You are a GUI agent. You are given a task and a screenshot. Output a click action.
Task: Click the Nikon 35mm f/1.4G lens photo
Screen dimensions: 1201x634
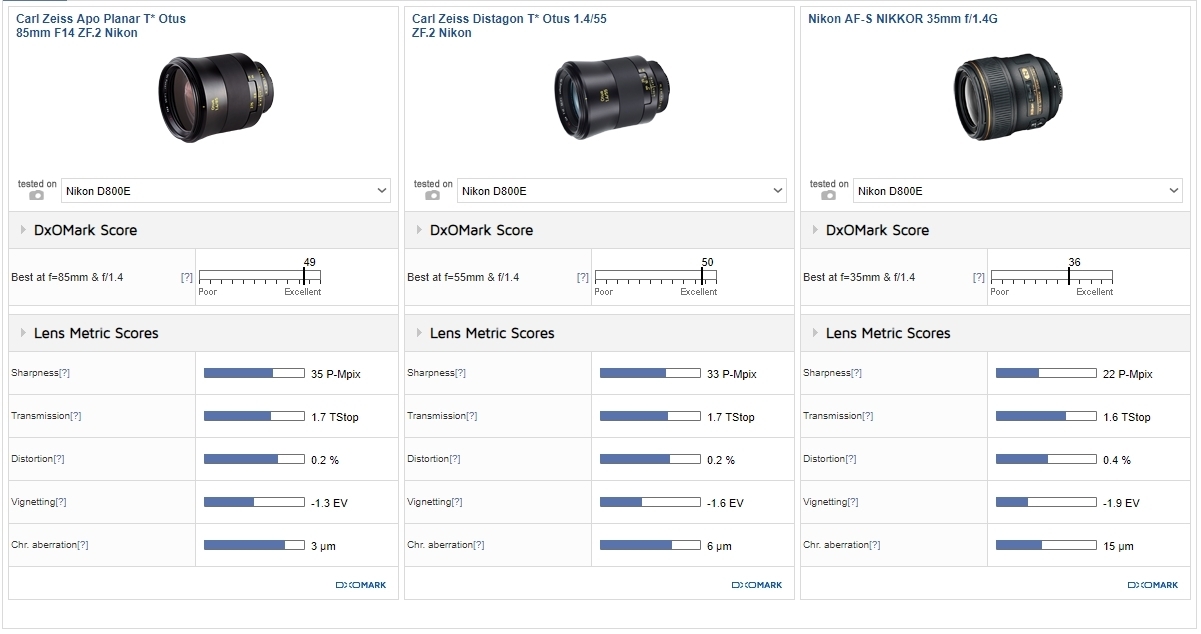tap(996, 96)
